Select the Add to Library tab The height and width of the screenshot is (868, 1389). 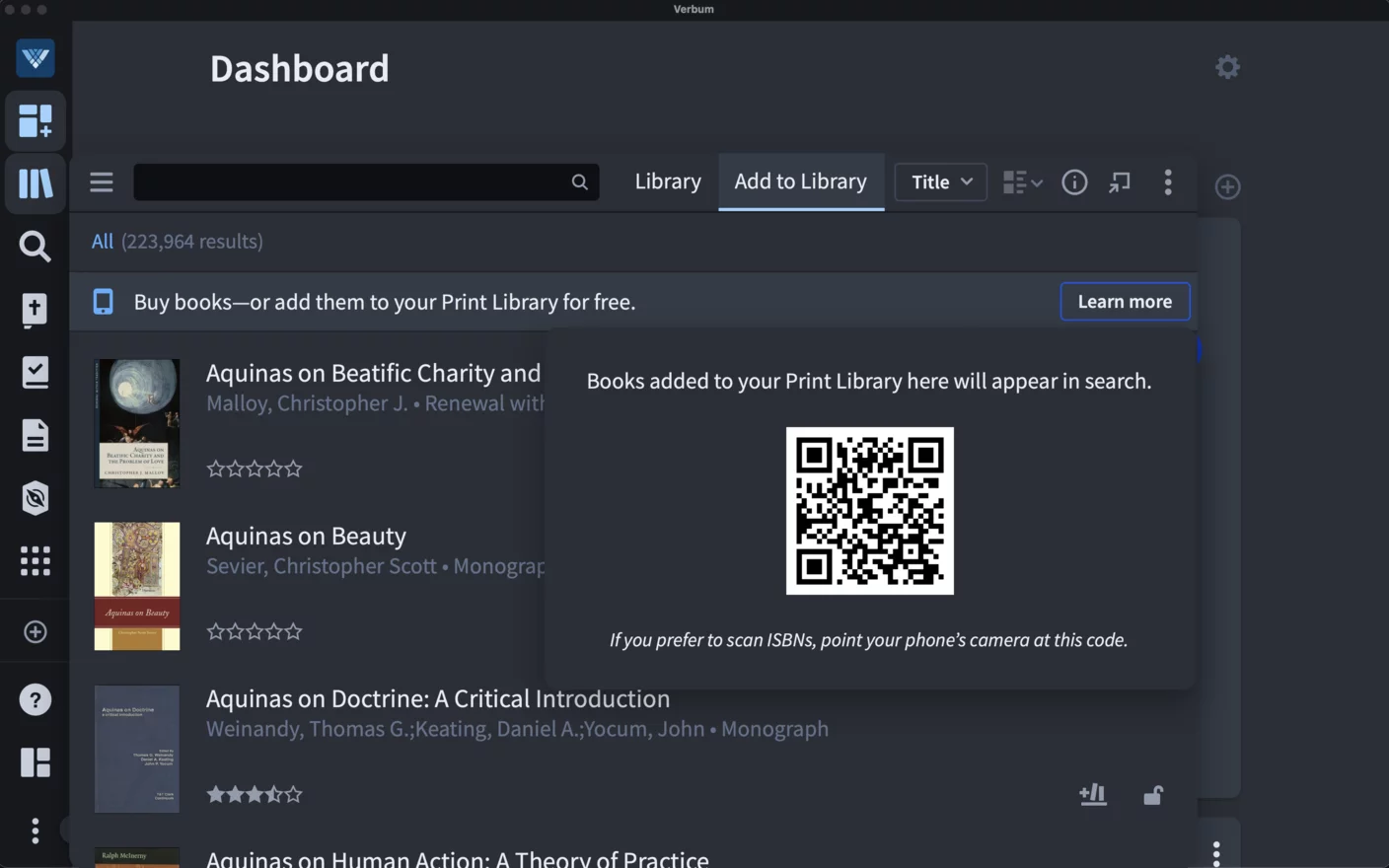coord(801,181)
